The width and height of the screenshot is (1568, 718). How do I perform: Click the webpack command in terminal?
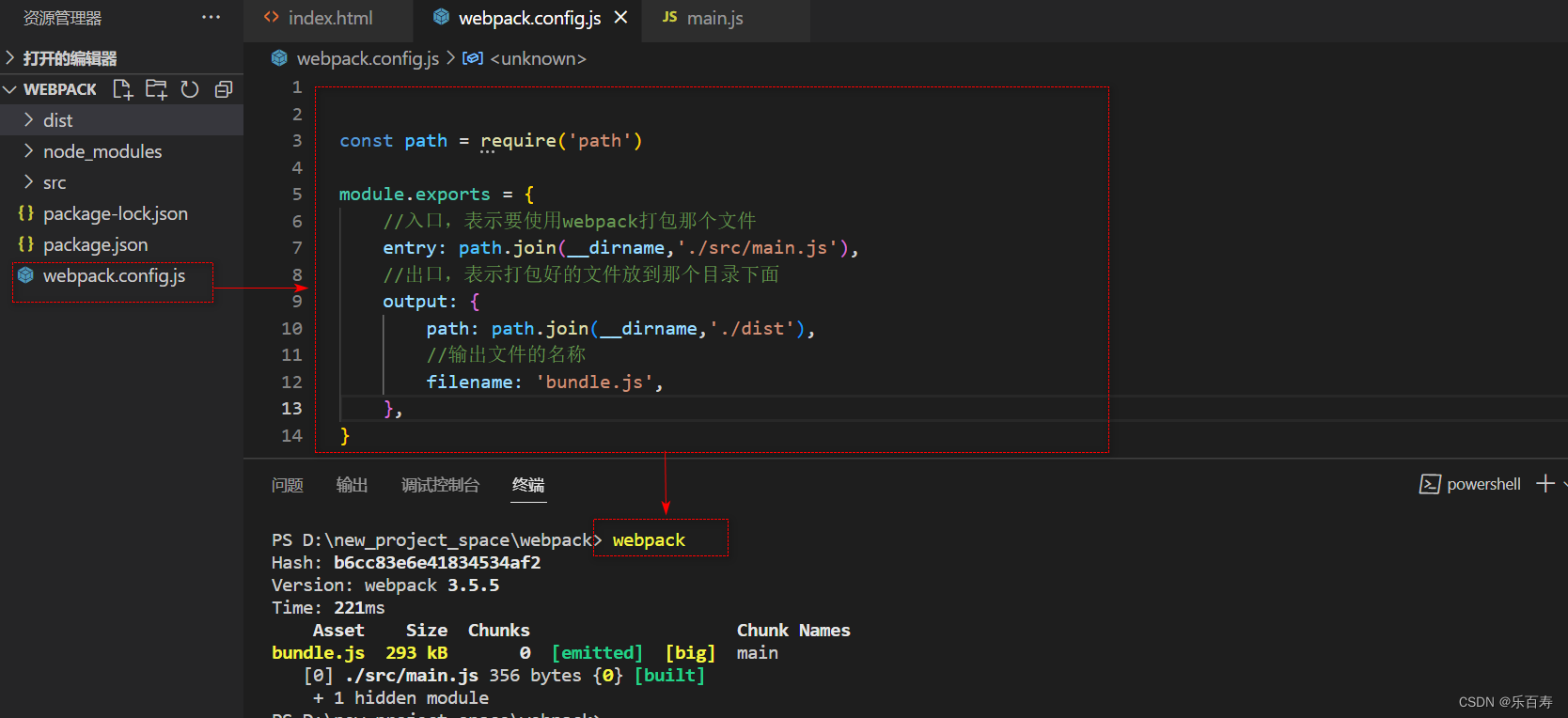(649, 540)
